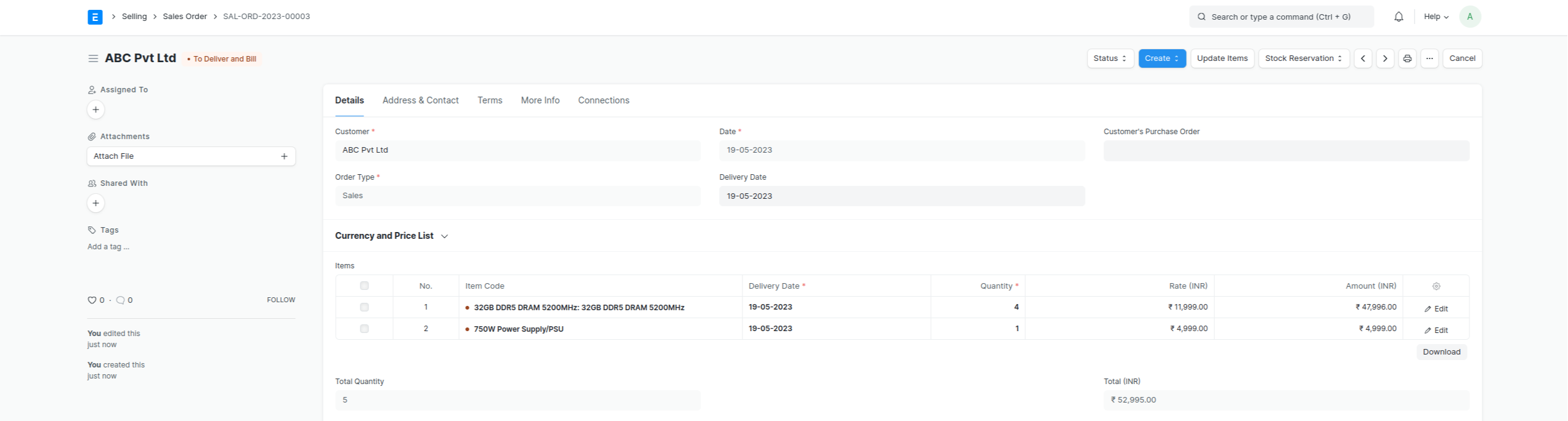Check the row 1 DDR5 DRAM item

point(364,307)
